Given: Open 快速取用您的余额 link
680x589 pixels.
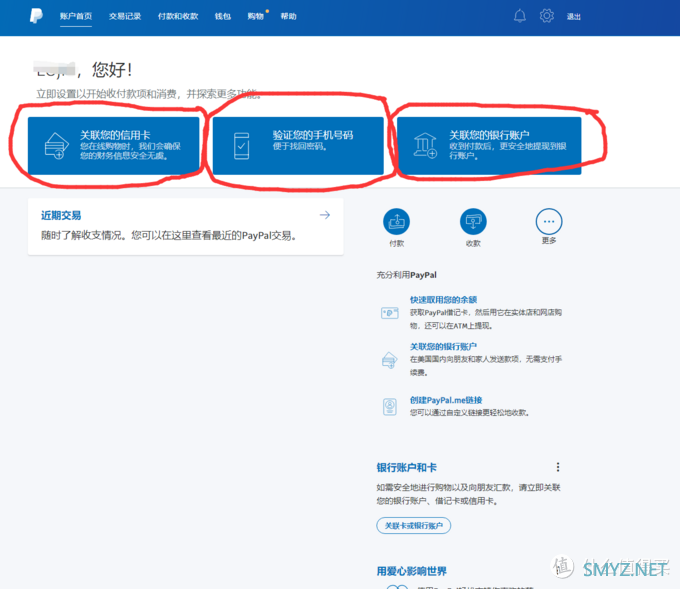Looking at the screenshot, I should (x=443, y=300).
